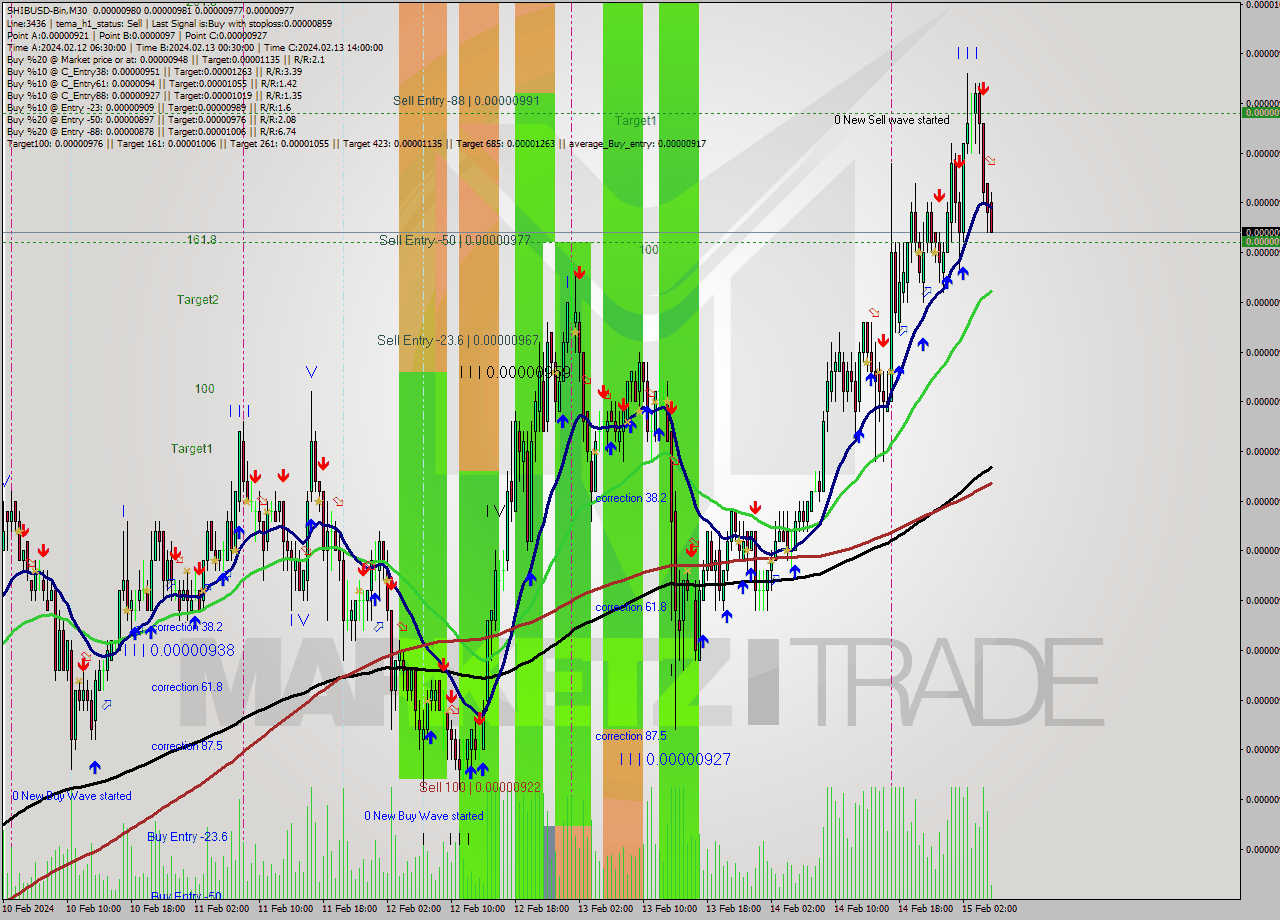
Task: Click the Target 423: 0.00001135 text
Action: pyautogui.click(x=396, y=143)
